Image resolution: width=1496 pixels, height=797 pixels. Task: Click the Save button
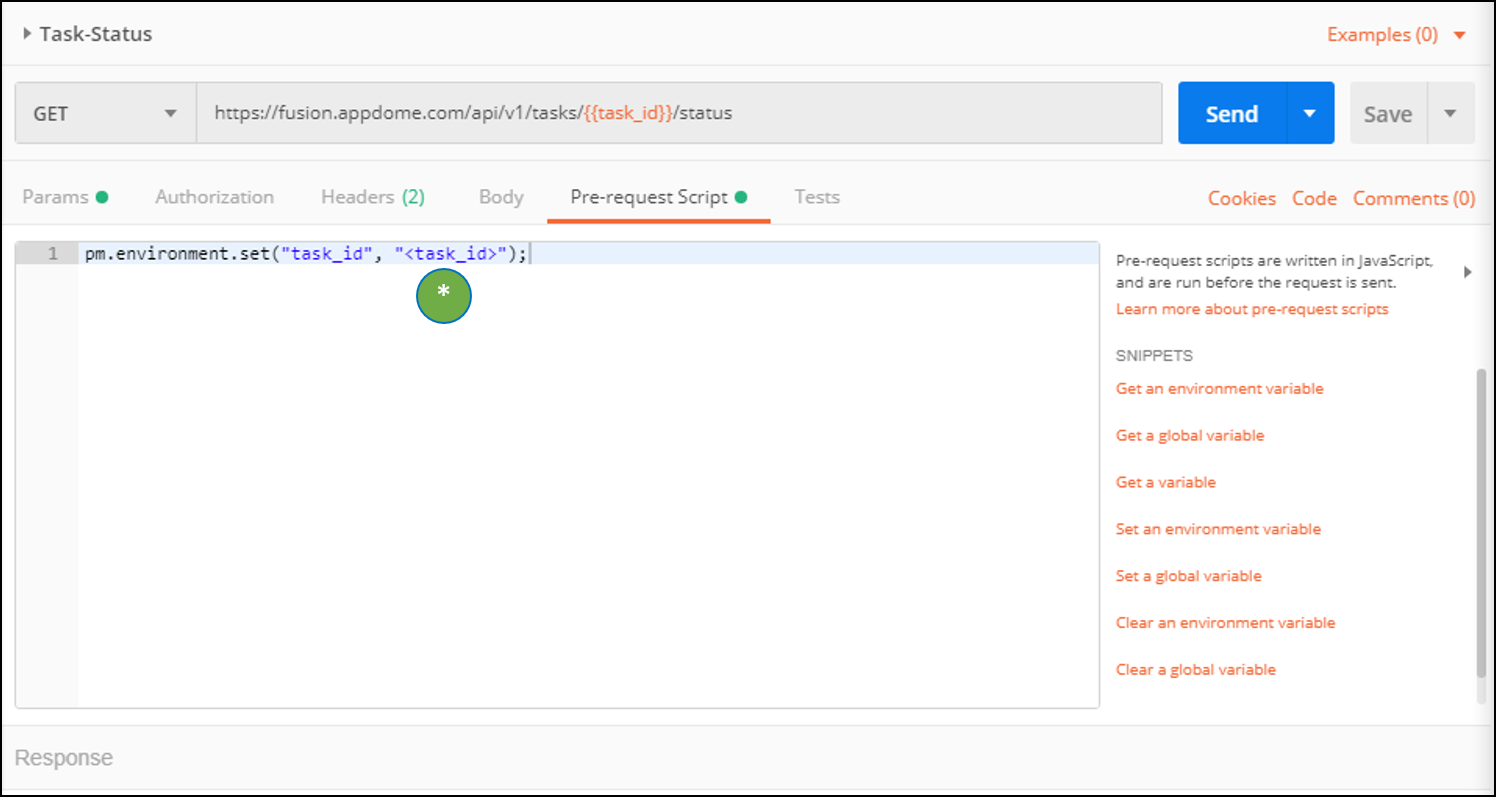click(1388, 113)
